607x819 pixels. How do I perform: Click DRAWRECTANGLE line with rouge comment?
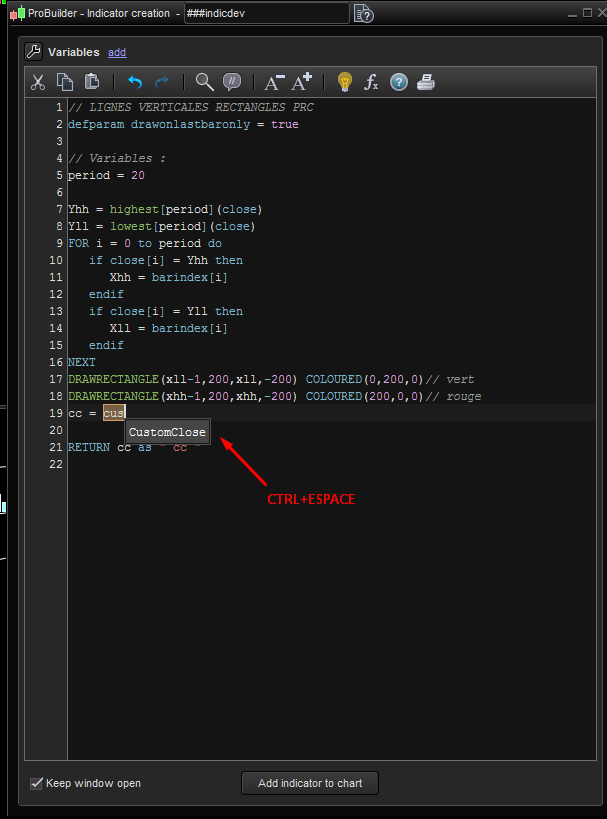point(275,396)
